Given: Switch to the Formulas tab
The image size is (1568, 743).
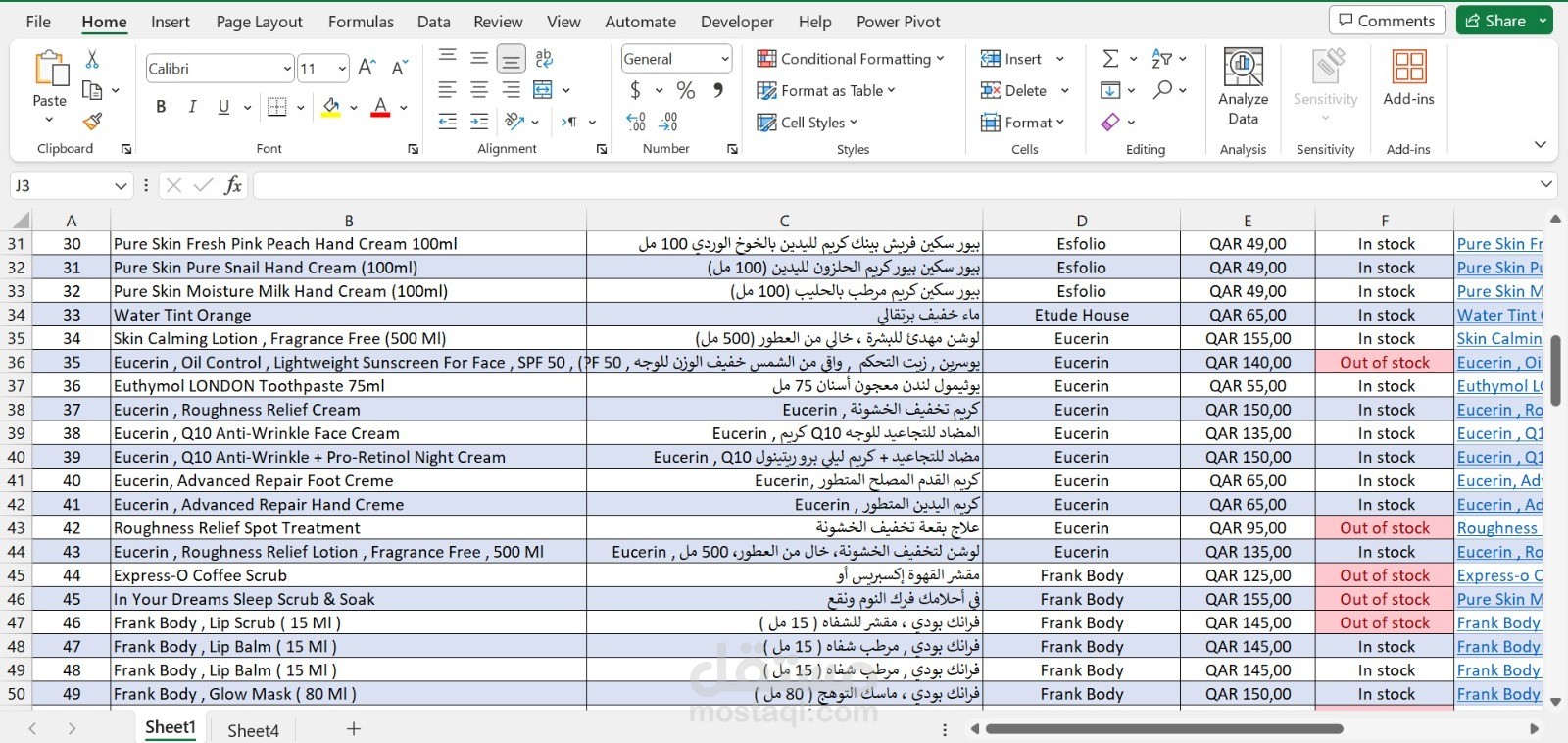Looking at the screenshot, I should pos(361,22).
